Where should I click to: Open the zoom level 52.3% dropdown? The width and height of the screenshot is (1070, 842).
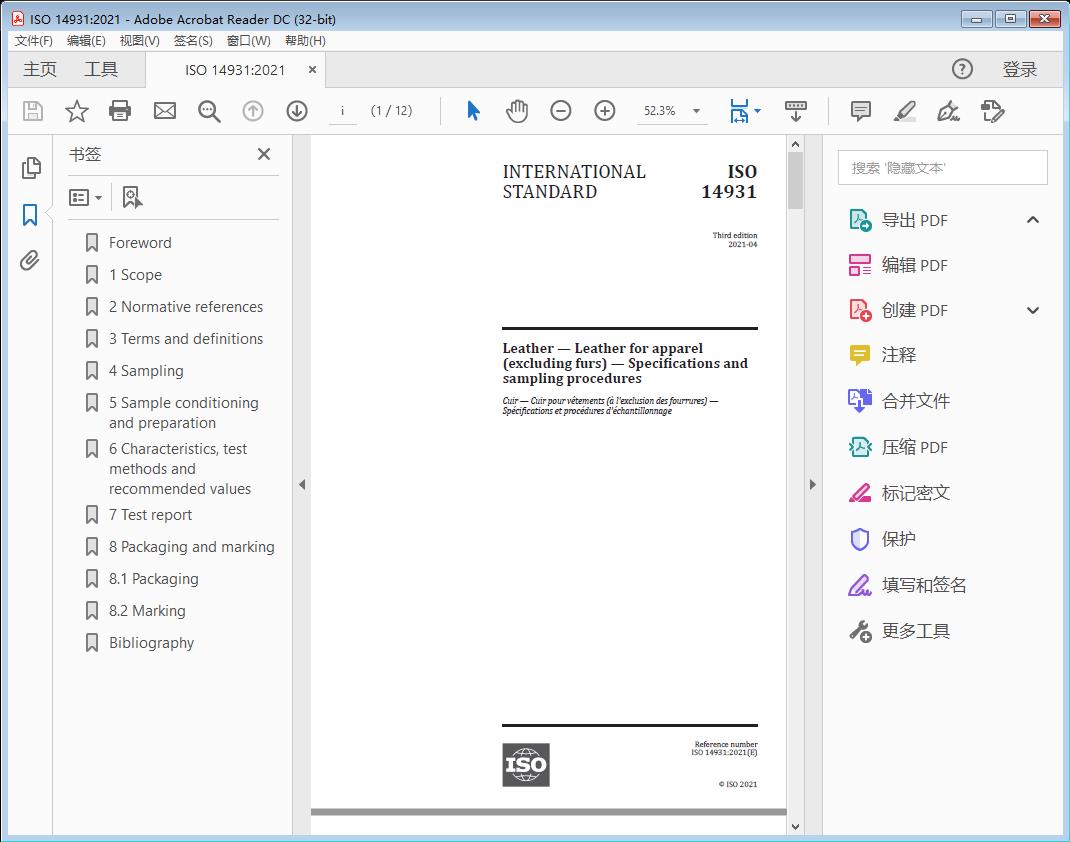click(696, 111)
